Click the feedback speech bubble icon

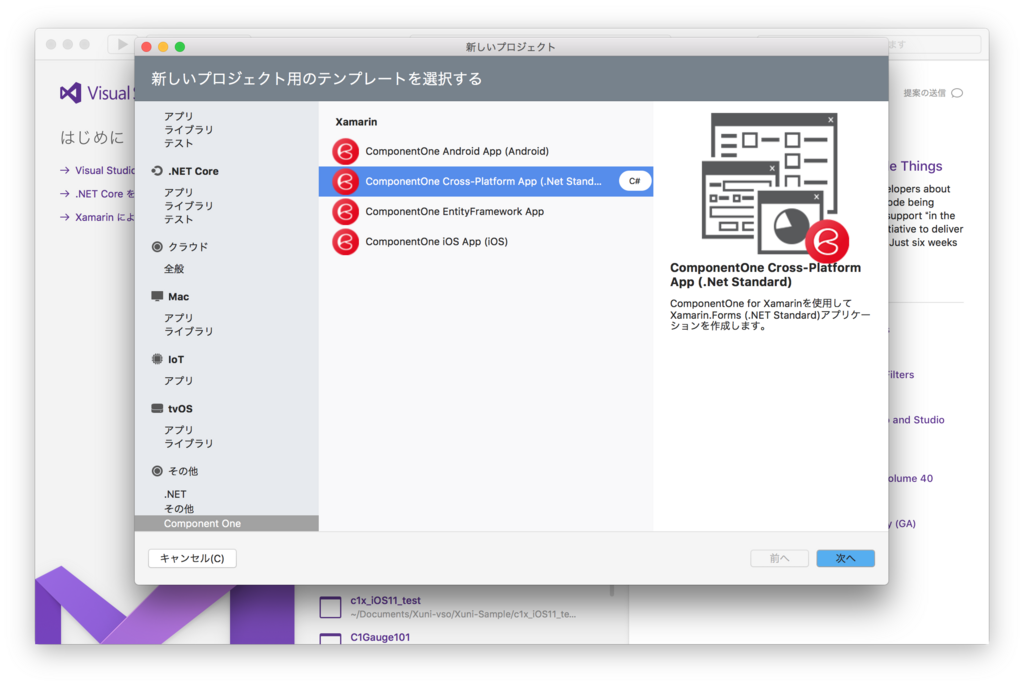(957, 93)
